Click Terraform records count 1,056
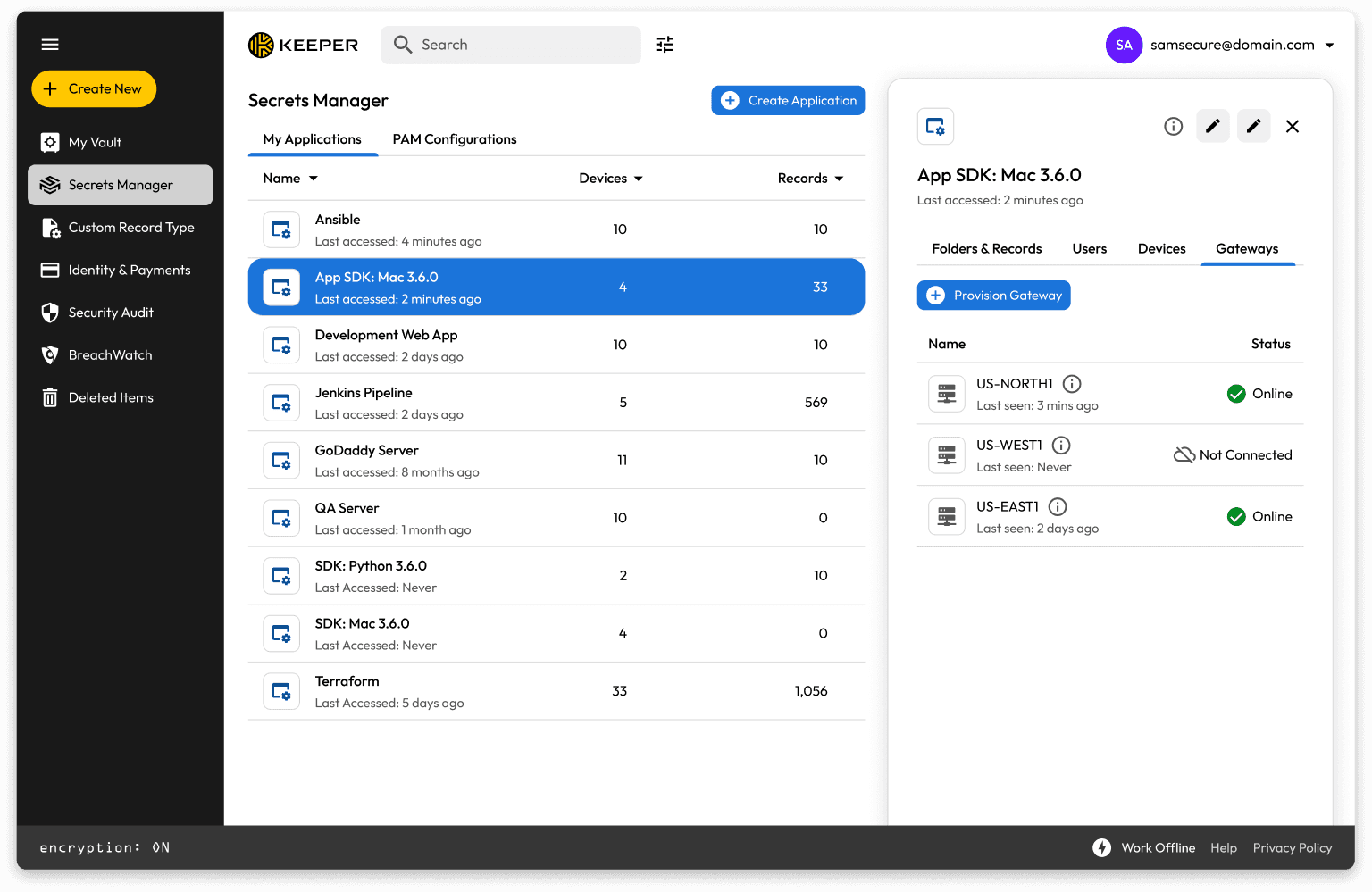This screenshot has width=1372, height=892. coord(811,691)
